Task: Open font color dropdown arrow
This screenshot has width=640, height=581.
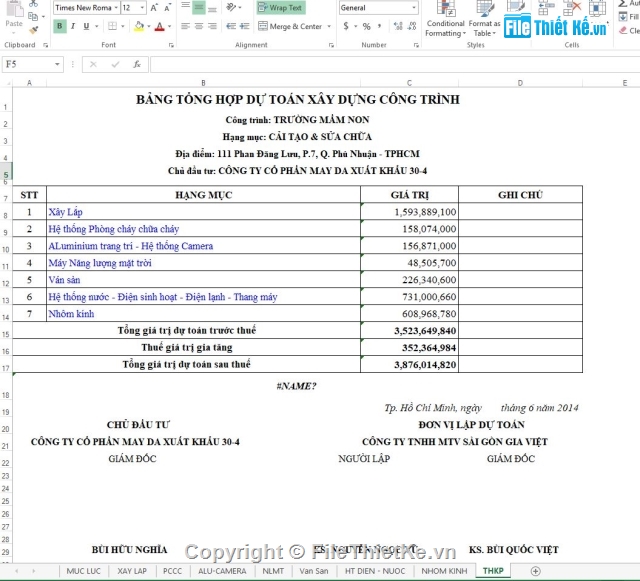Action: pos(169,26)
